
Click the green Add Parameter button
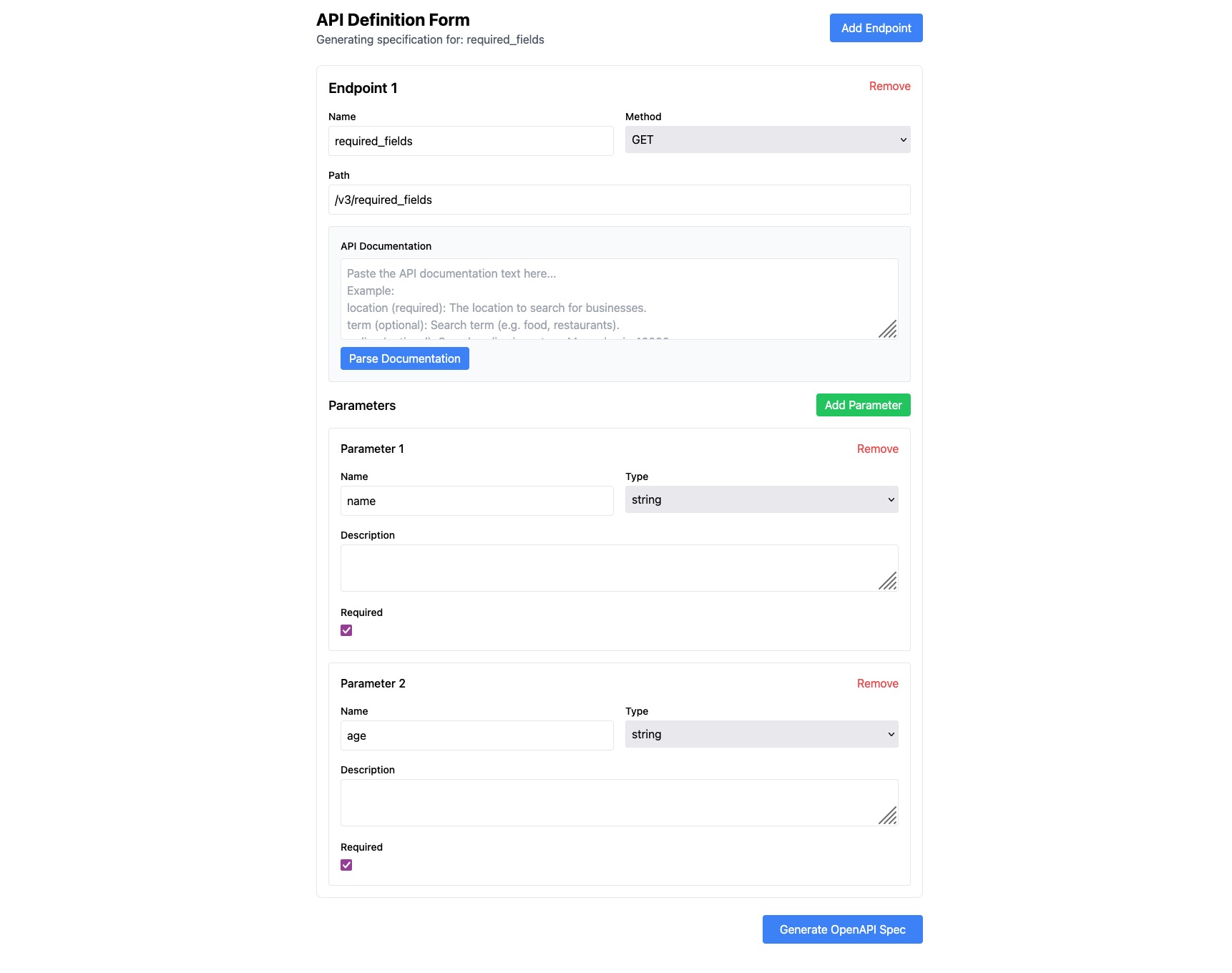point(863,405)
